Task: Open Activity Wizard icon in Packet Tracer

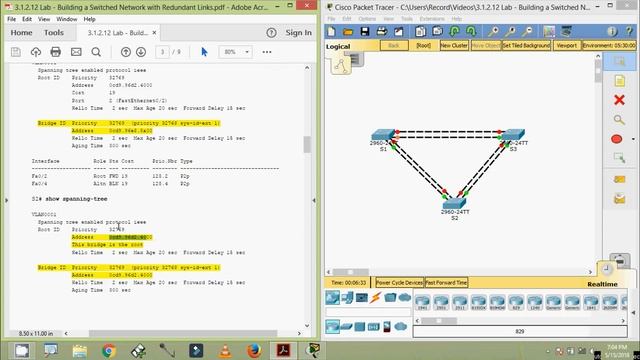Action: pyautogui.click(x=398, y=31)
